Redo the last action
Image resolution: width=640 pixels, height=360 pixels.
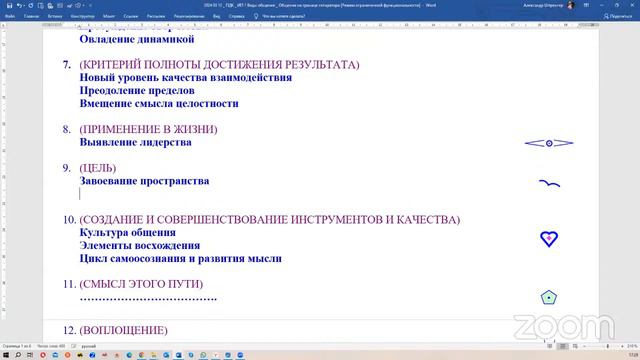pos(31,6)
